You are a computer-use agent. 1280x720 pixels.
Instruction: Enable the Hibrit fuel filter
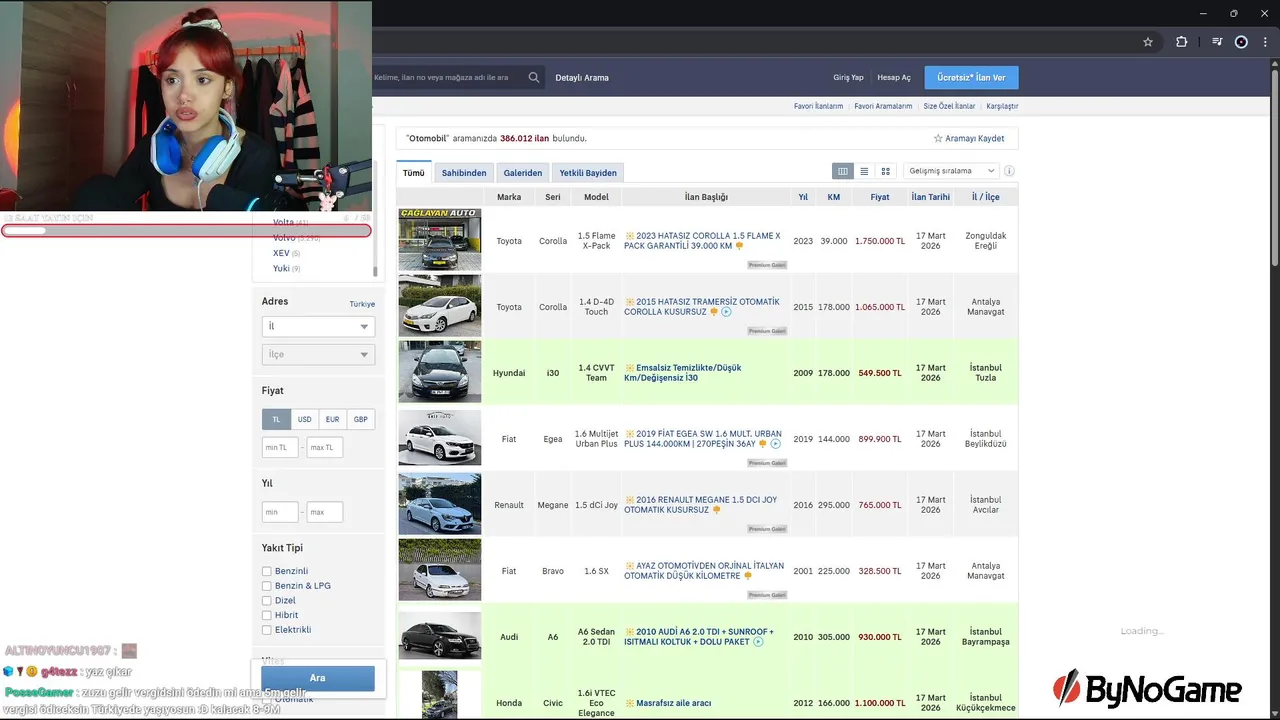coord(267,615)
